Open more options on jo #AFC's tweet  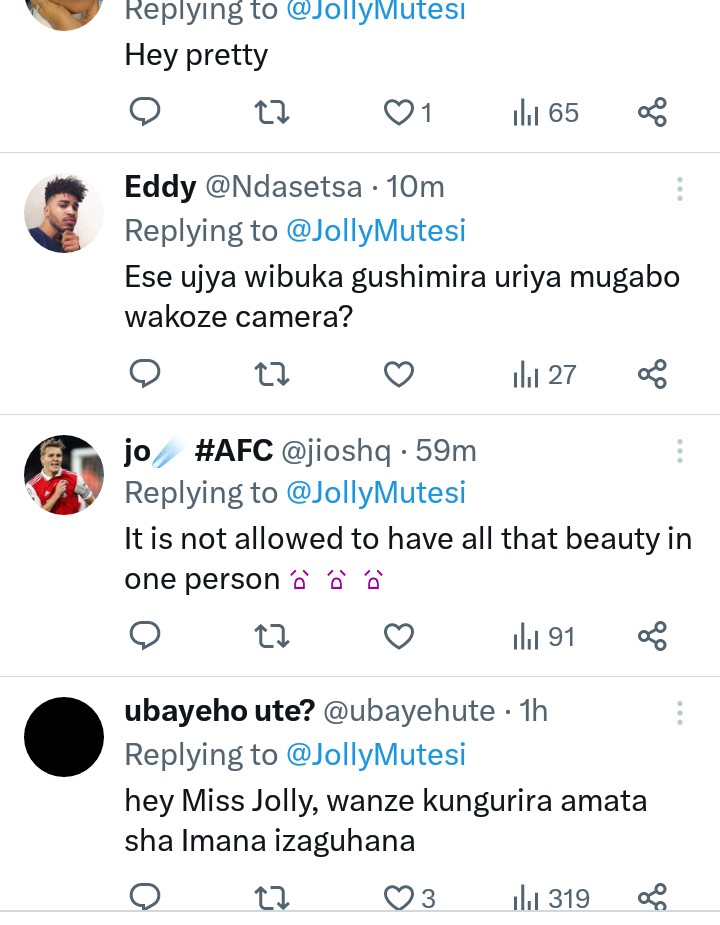[680, 451]
